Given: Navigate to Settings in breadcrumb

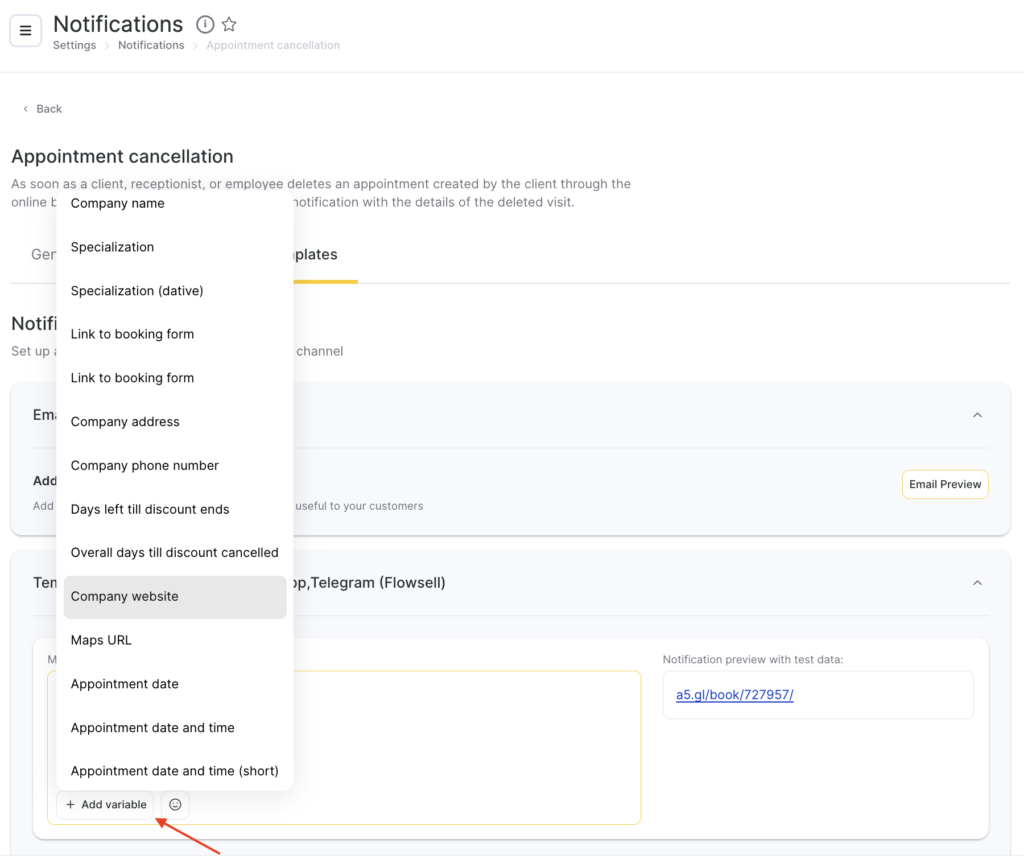Looking at the screenshot, I should pos(74,46).
